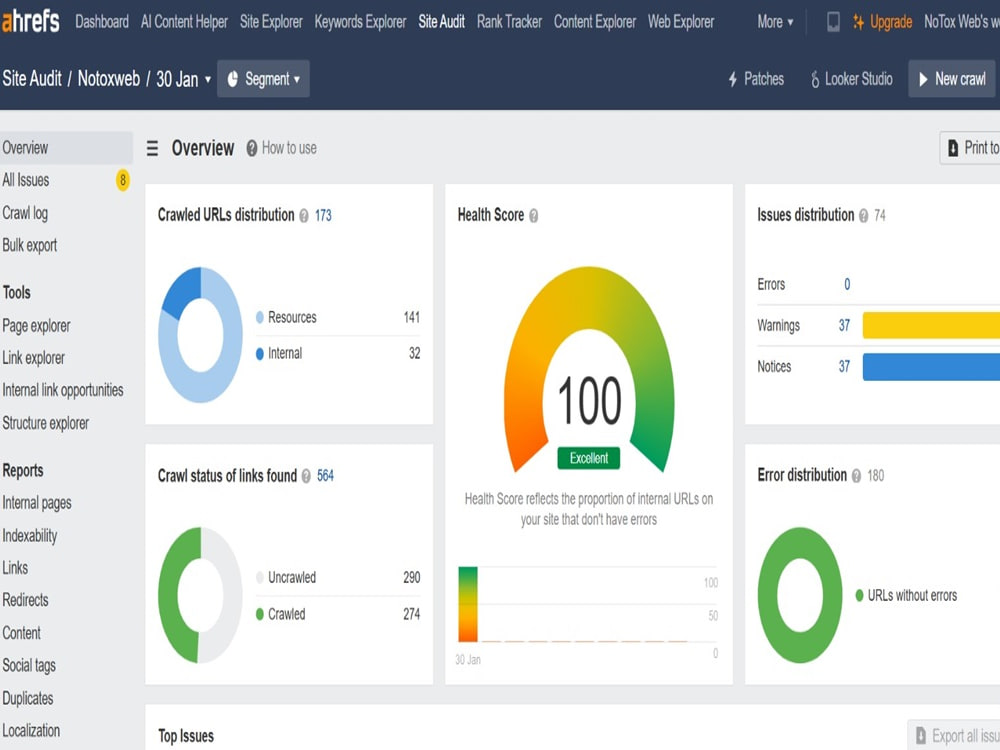Screen dimensions: 1000x750
Task: Open Duplicates report
Action: pos(27,698)
